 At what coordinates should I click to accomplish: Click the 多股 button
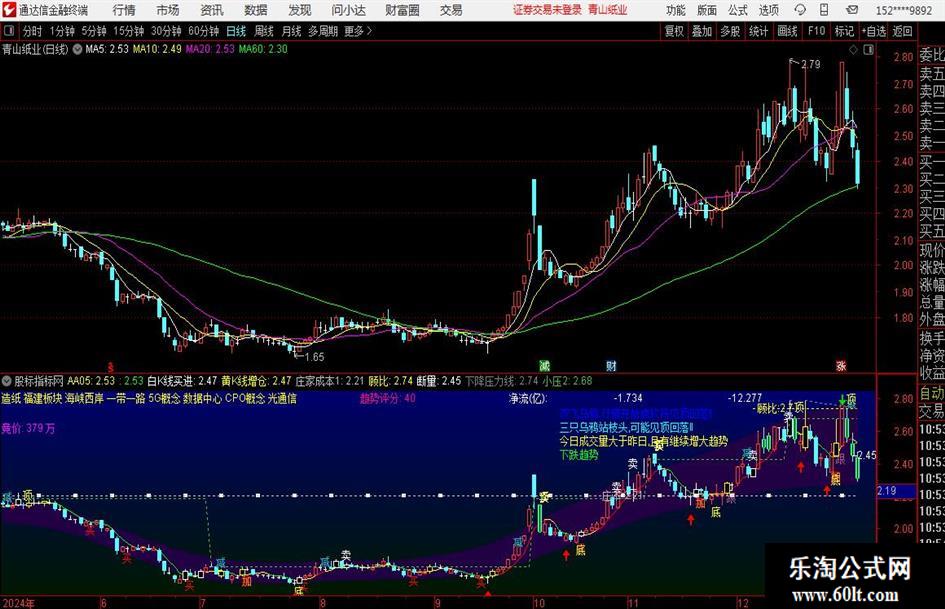pos(730,31)
